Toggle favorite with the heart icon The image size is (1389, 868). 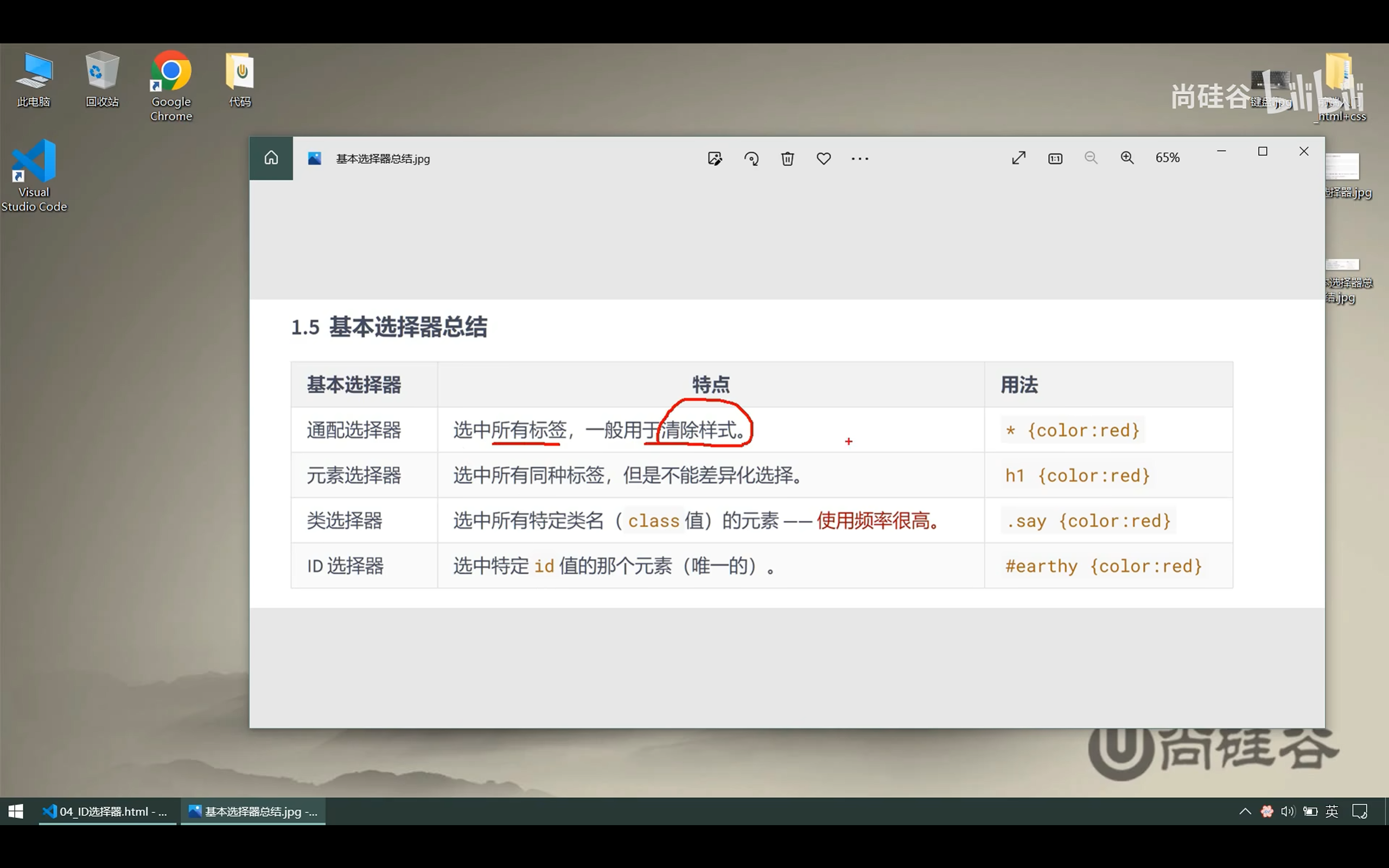tap(823, 158)
